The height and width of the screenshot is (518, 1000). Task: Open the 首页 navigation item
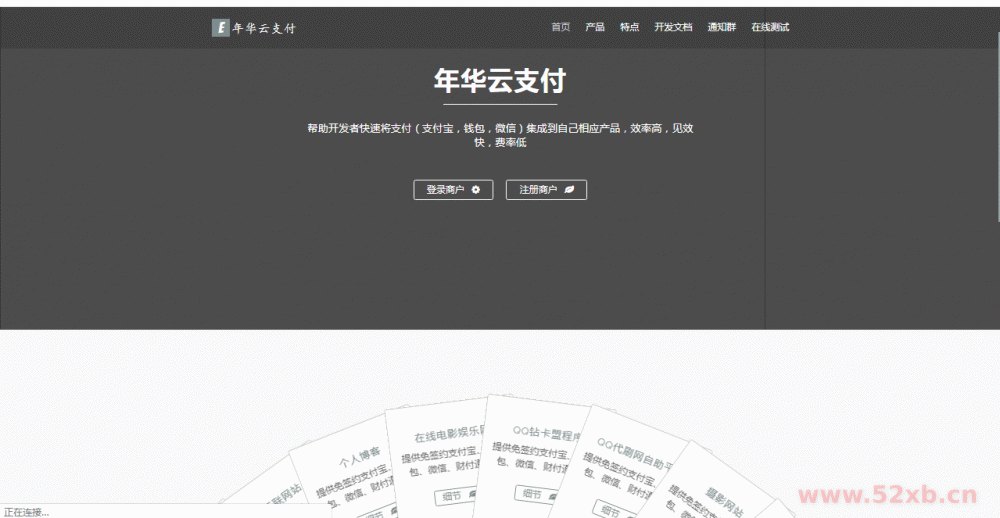[x=561, y=27]
